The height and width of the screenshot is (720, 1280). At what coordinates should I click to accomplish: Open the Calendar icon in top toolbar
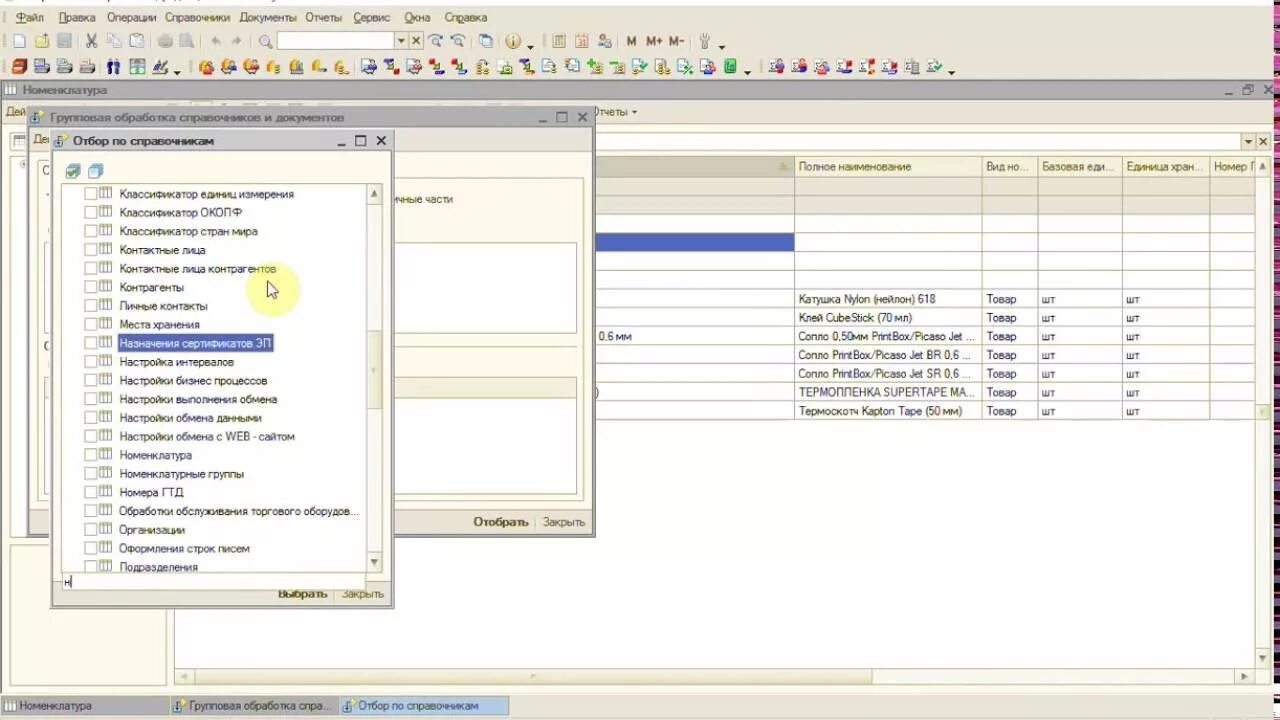pos(580,41)
